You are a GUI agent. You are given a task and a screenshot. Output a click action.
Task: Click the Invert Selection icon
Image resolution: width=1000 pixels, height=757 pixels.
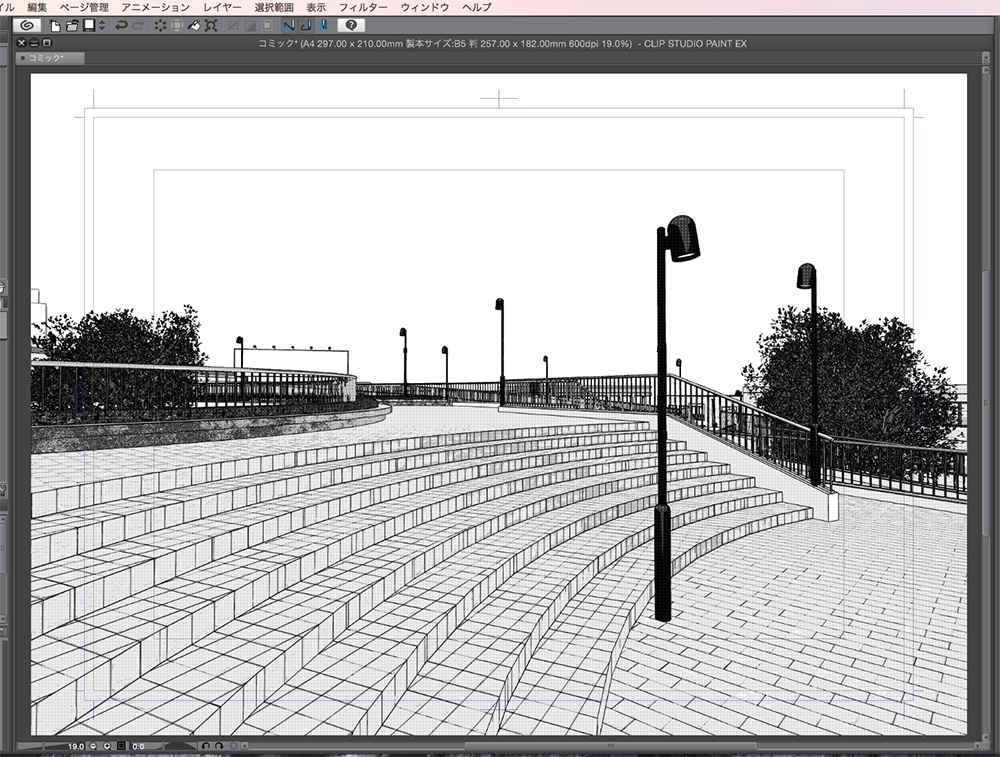(251, 26)
